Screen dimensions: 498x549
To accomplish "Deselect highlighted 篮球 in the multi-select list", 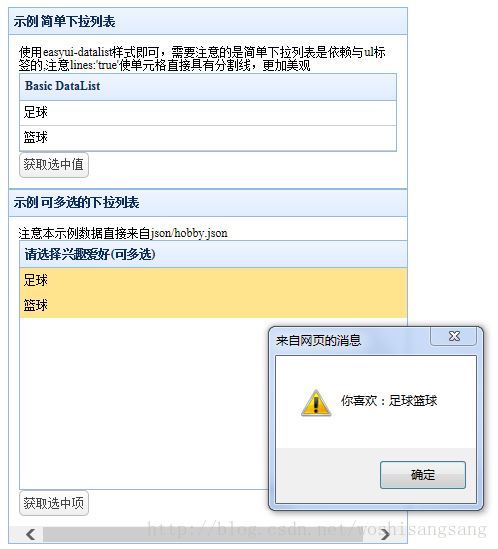I will tap(213, 305).
